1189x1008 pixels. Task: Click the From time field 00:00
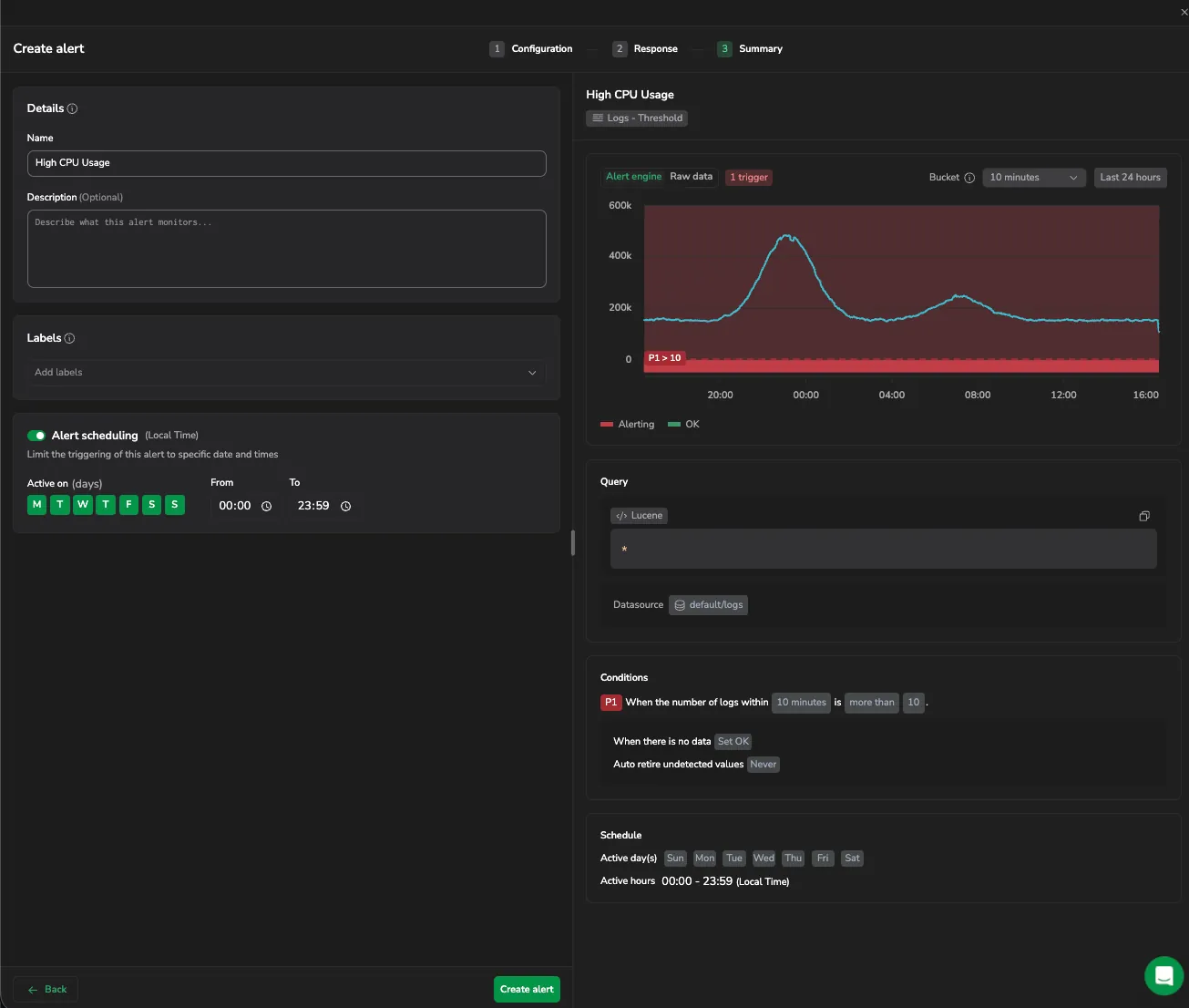click(x=245, y=506)
